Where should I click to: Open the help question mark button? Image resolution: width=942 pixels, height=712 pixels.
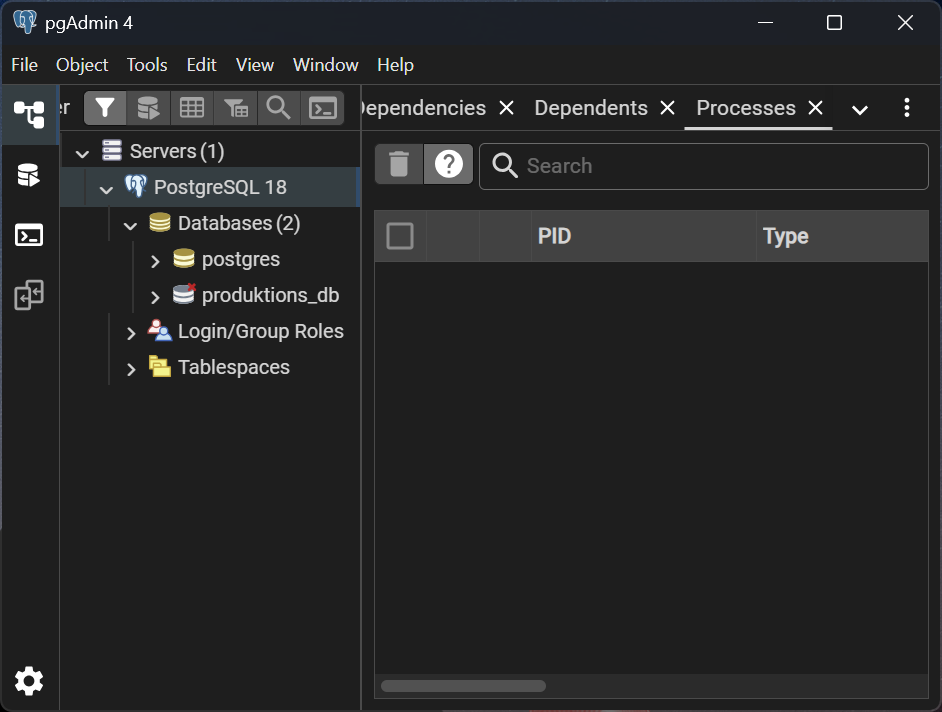[x=449, y=165]
